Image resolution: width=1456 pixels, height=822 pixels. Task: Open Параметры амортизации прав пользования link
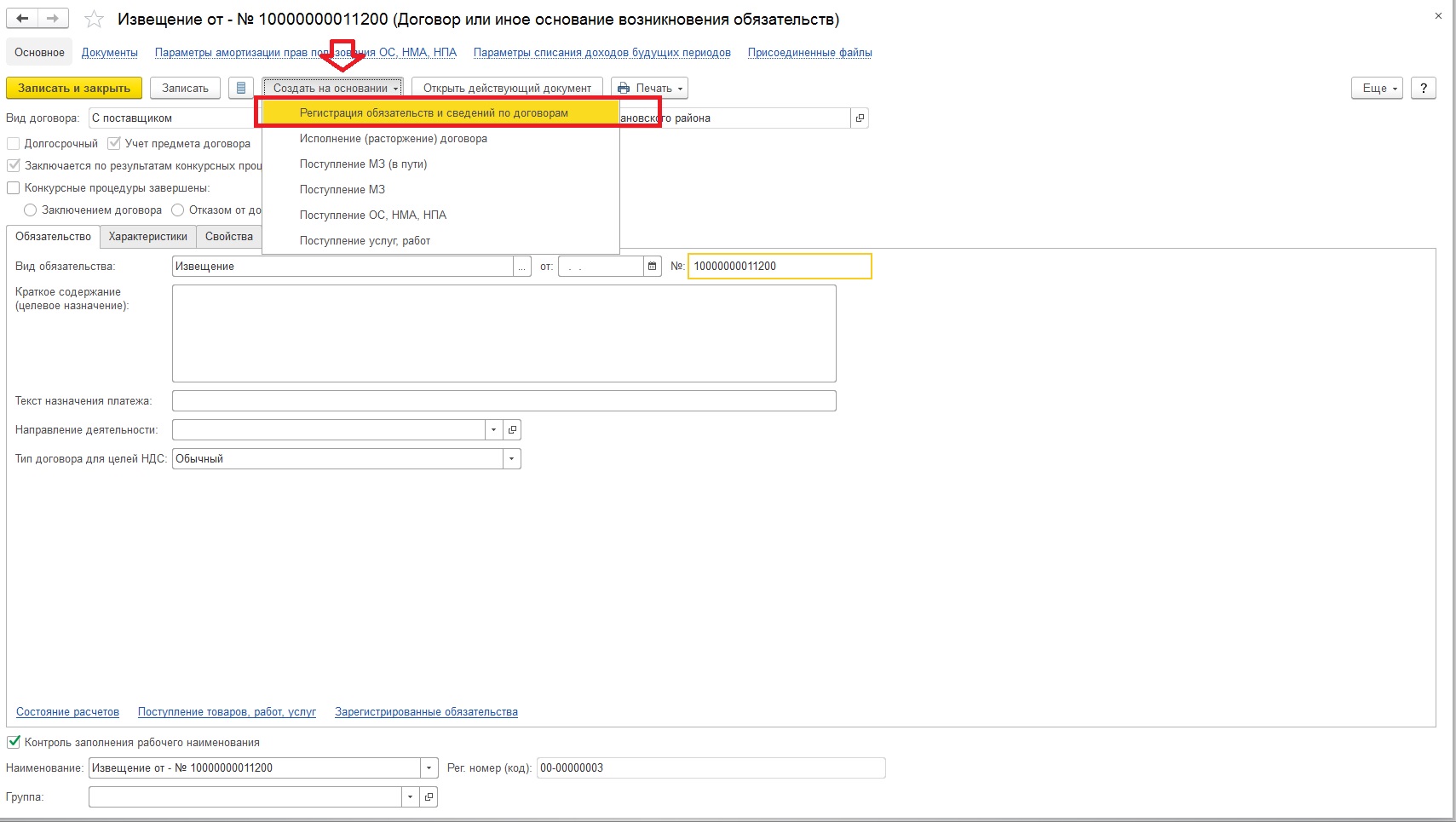[306, 53]
